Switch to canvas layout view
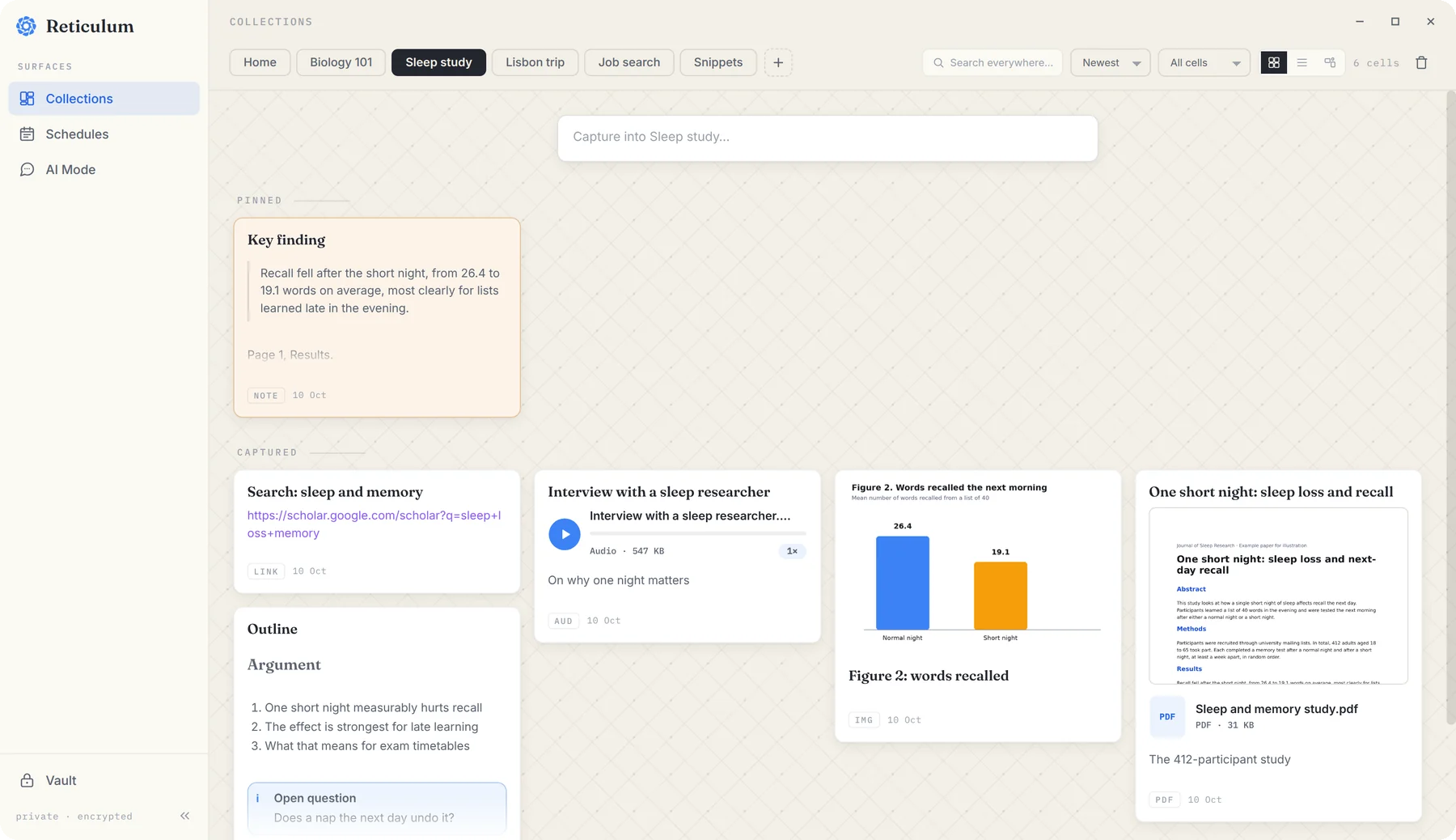 pos(1330,62)
